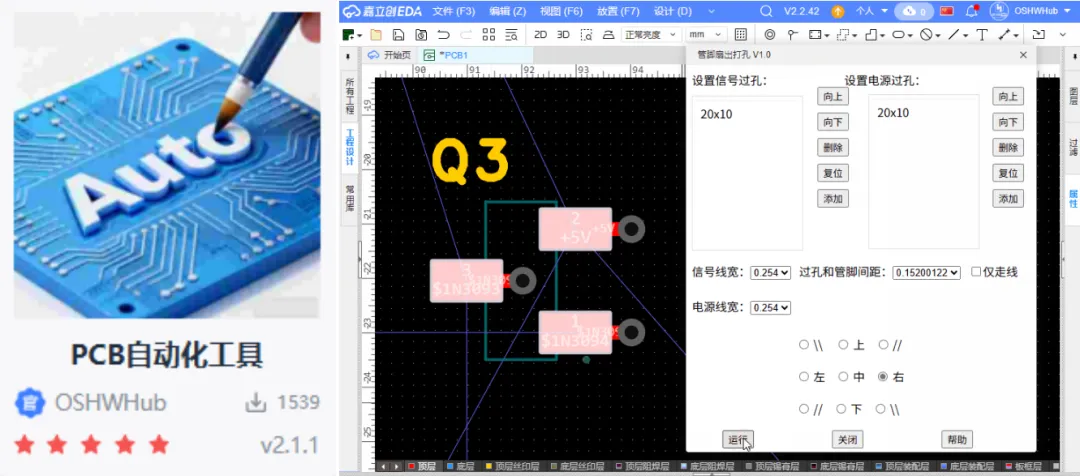Click the save-with-history camera icon
The height and width of the screenshot is (476, 1080).
point(421,34)
